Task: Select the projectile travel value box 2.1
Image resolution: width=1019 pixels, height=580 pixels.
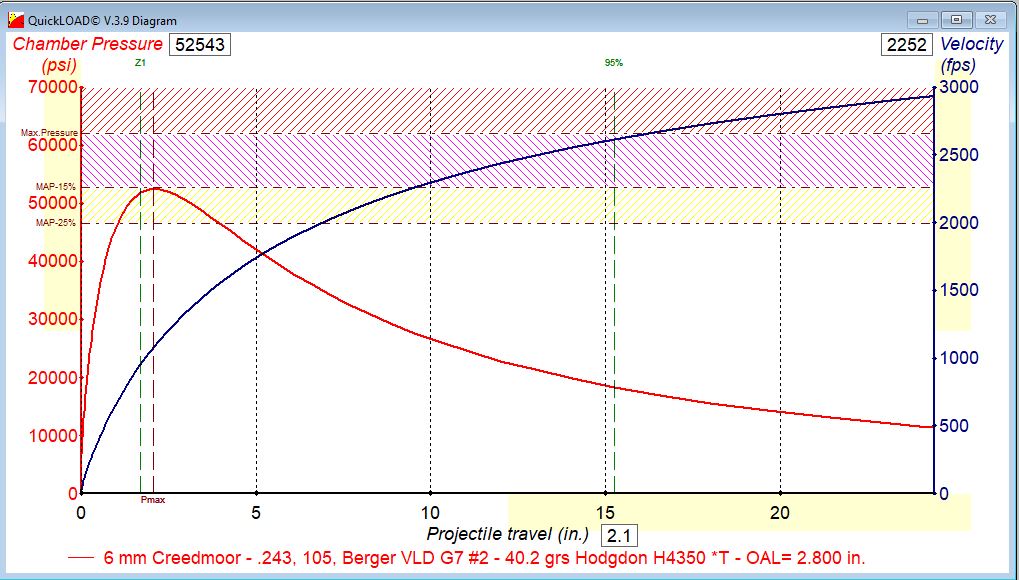Action: click(619, 534)
